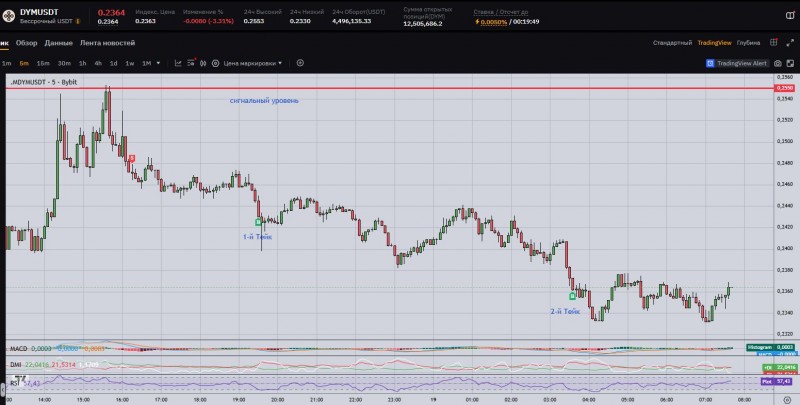Click the red S sell marker on chart
800x405 pixels.
(132, 159)
